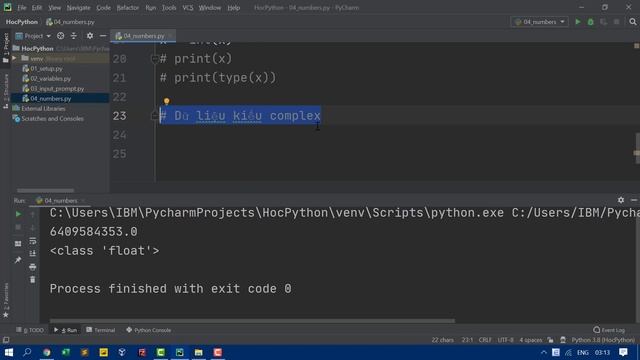Screen dimensions: 640x360
Task: Open UTF-8 encoding selector
Action: pyautogui.click(x=505, y=340)
